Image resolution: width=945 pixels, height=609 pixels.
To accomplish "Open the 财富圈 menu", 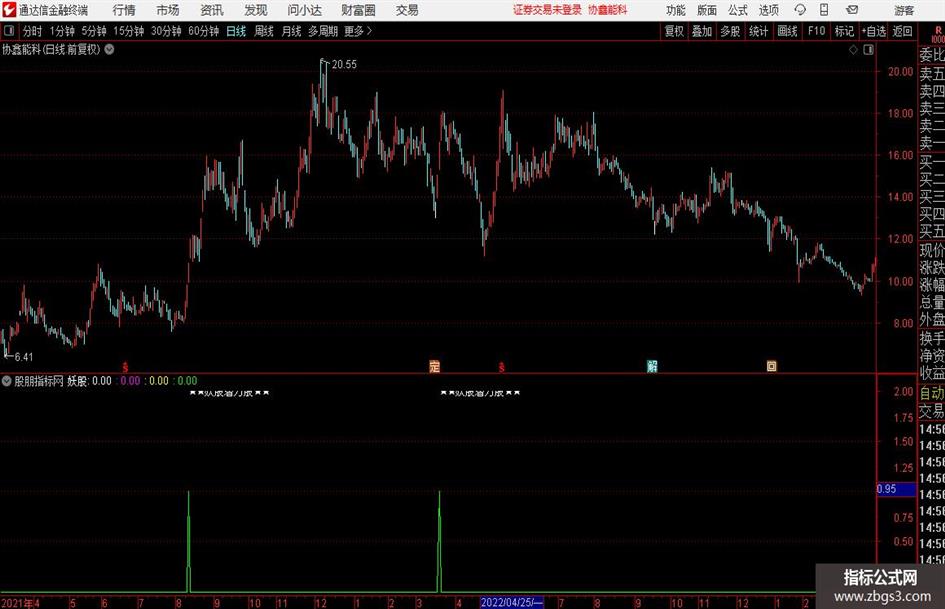I will (x=358, y=10).
